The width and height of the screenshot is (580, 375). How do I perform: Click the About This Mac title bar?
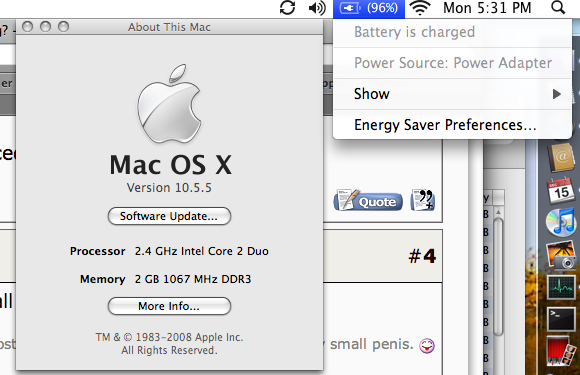(x=169, y=27)
